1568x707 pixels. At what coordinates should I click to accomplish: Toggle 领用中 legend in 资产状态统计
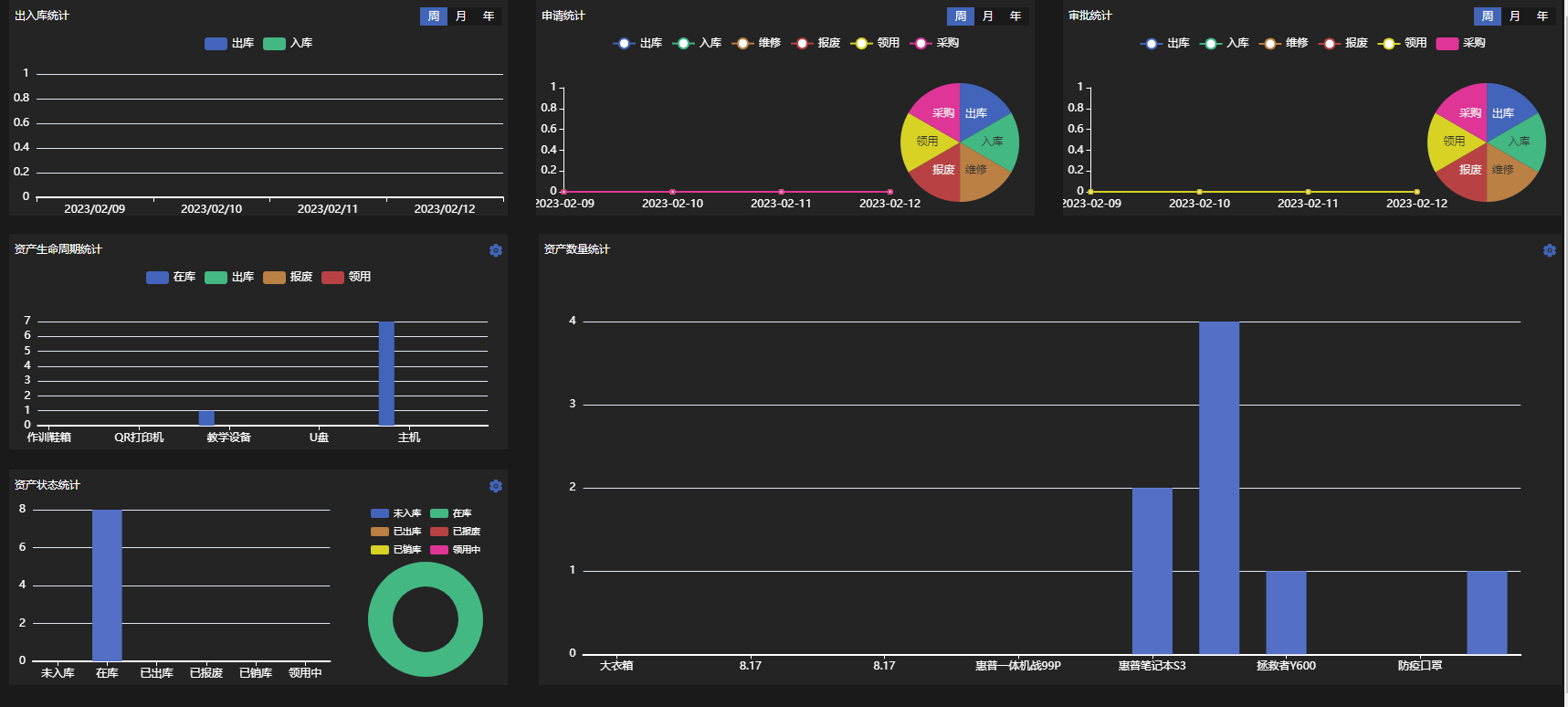456,550
